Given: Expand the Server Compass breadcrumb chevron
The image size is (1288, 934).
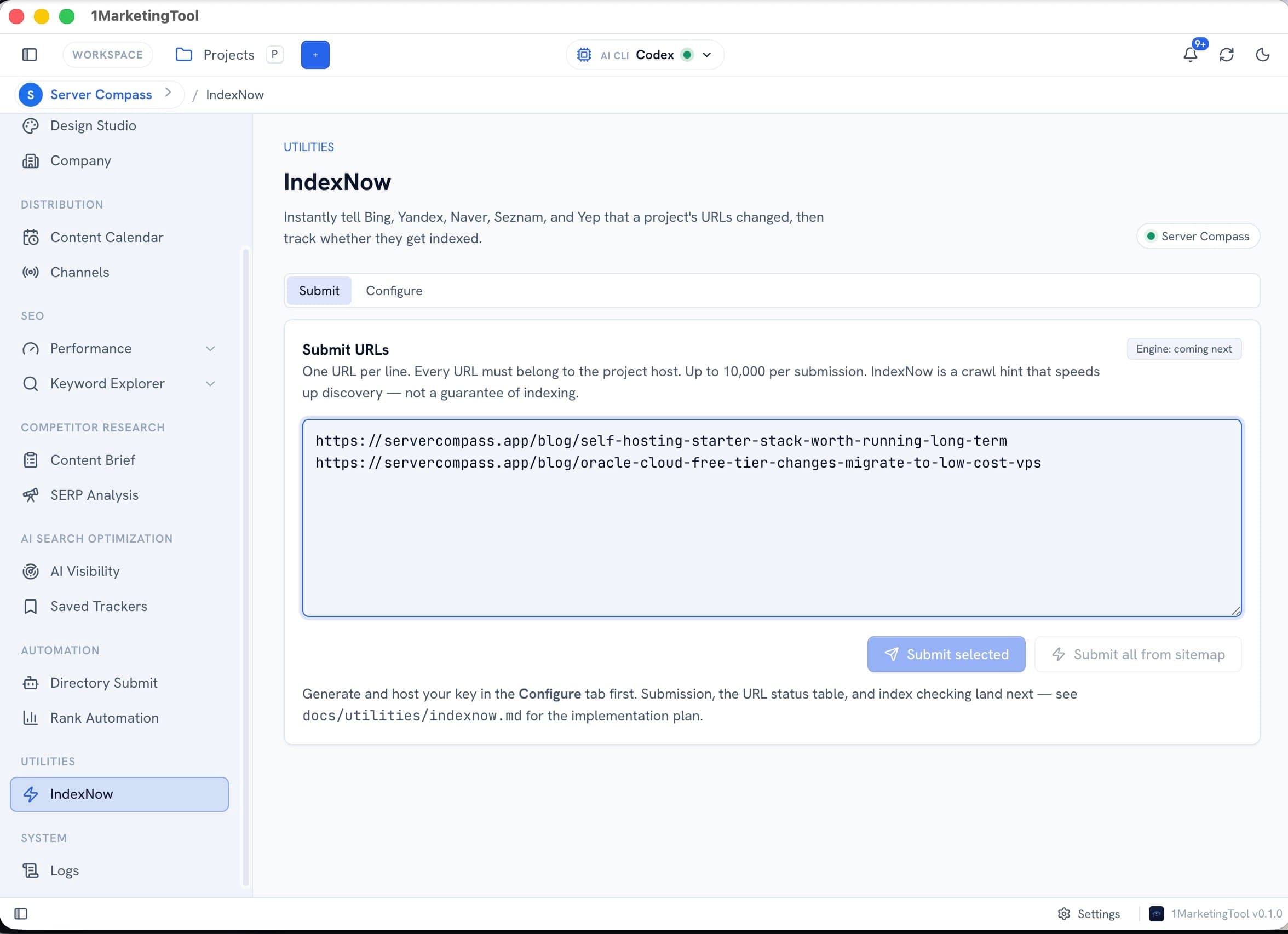Looking at the screenshot, I should tap(168, 93).
